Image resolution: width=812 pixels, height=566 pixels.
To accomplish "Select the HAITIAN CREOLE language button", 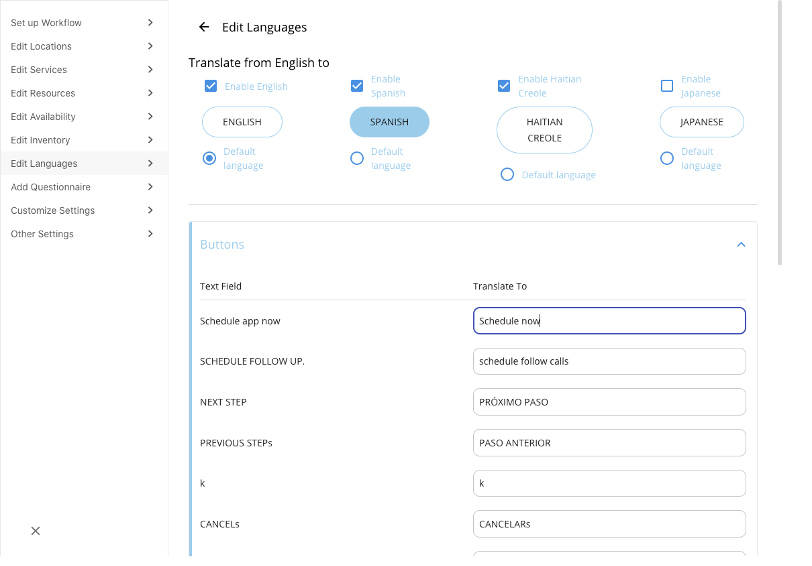I will [544, 130].
